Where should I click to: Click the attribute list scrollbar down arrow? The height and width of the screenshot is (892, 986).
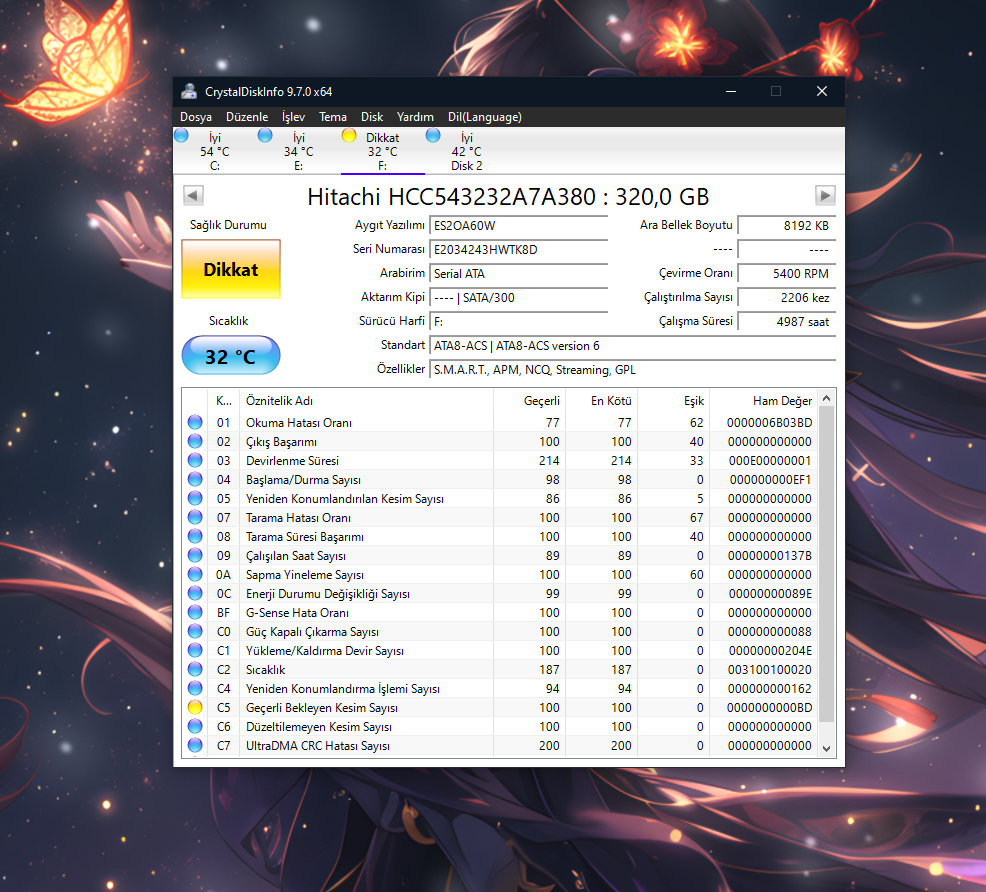827,749
